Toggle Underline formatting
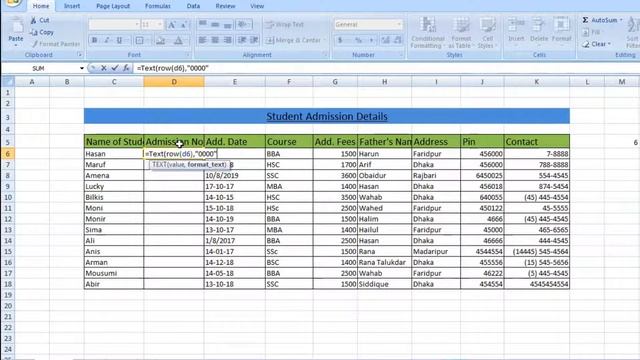 (x=119, y=40)
